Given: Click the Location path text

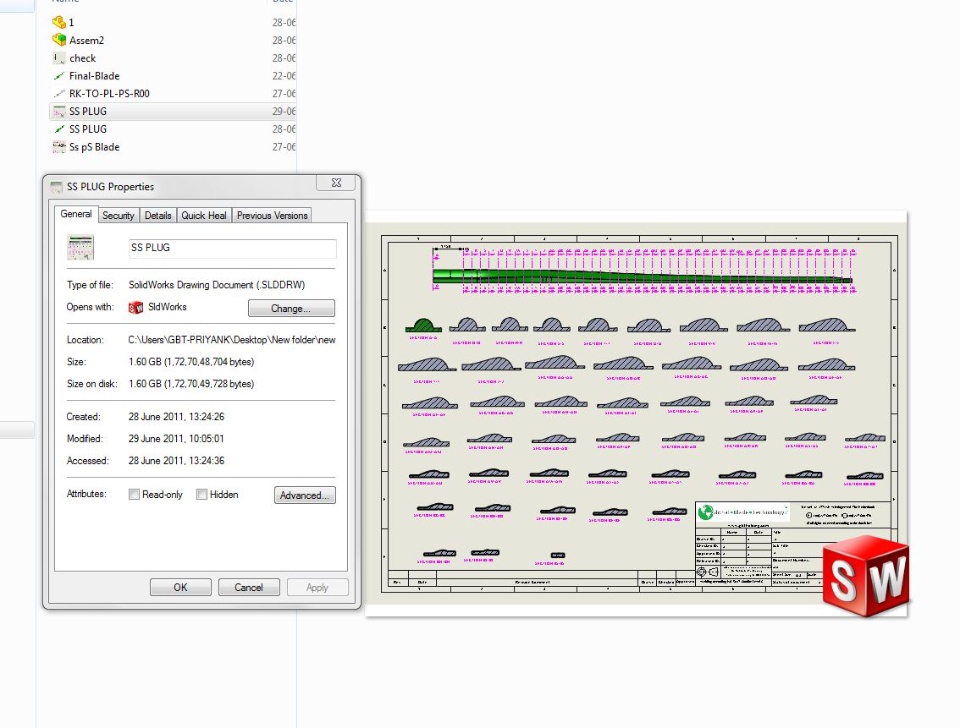Looking at the screenshot, I should pyautogui.click(x=231, y=340).
